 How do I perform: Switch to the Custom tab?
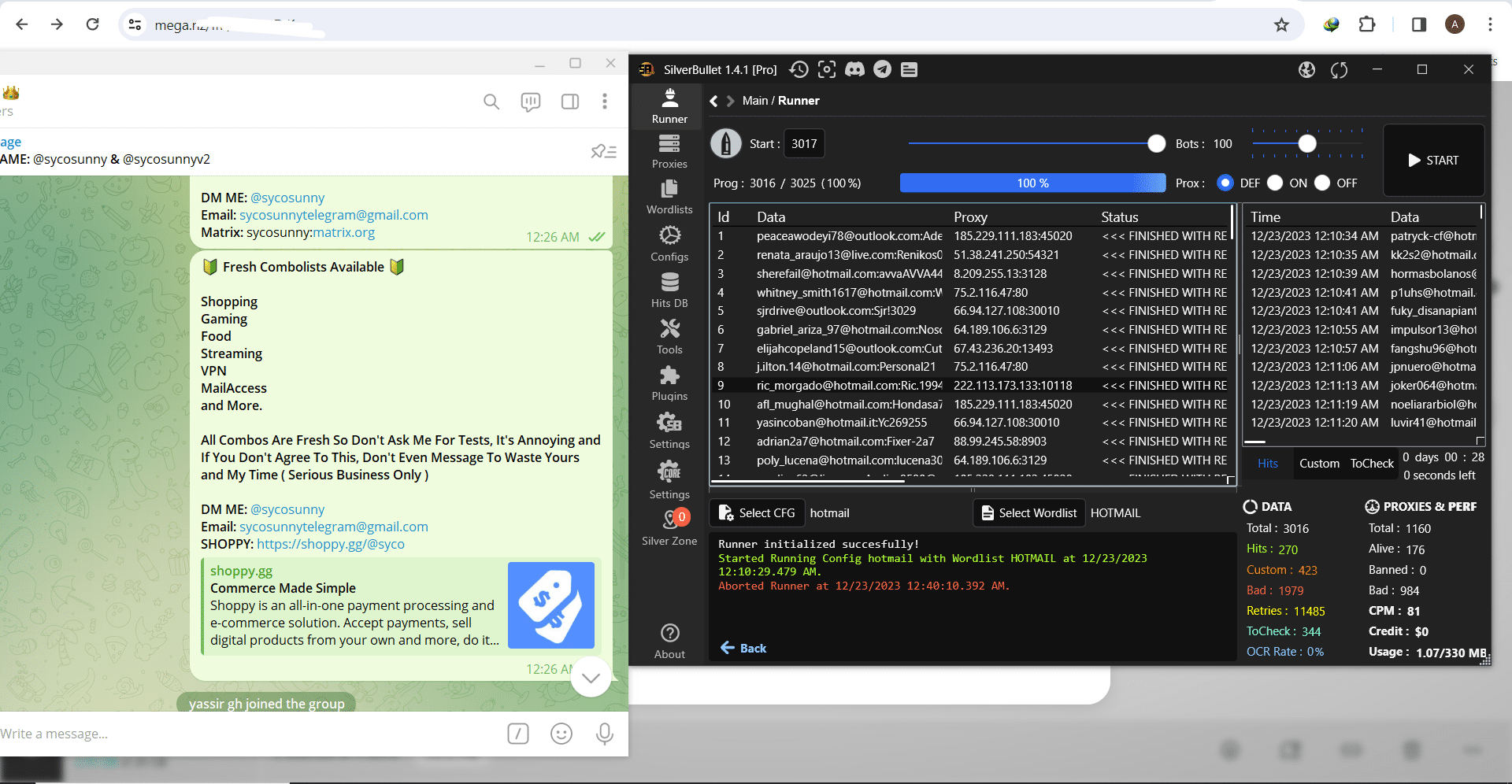coord(1319,464)
